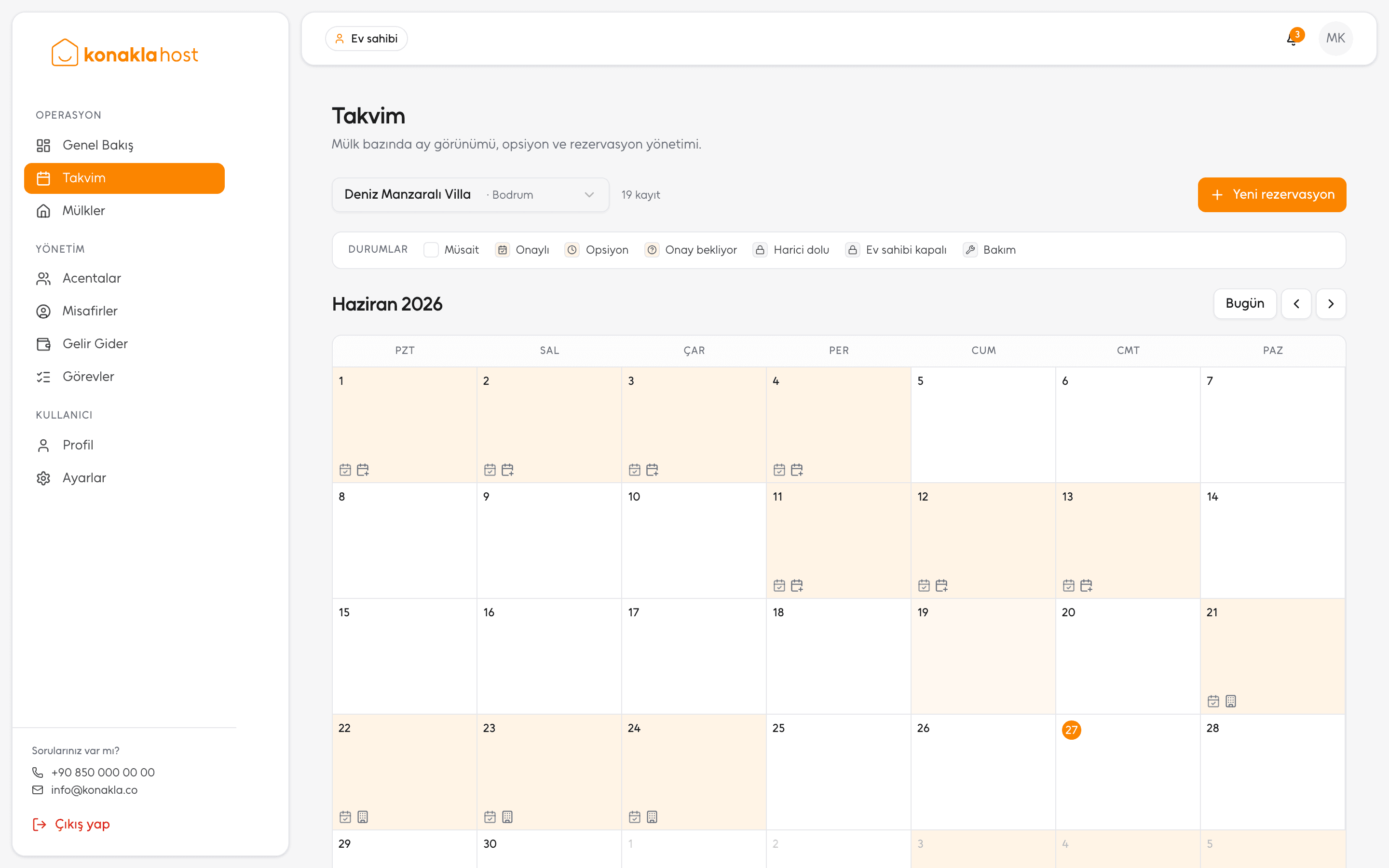This screenshot has height=868, width=1389.
Task: Go to the previous month
Action: click(x=1296, y=304)
